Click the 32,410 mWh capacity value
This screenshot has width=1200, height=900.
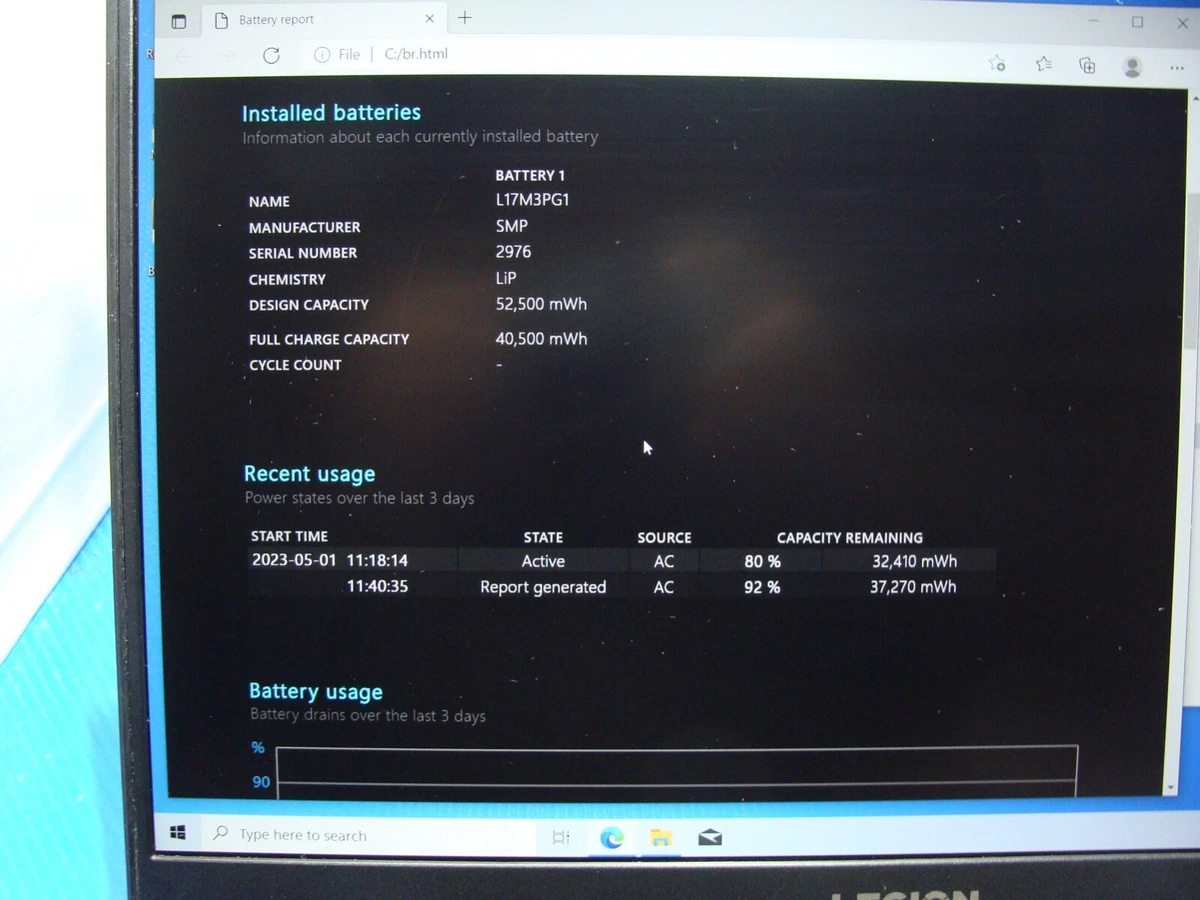(914, 562)
